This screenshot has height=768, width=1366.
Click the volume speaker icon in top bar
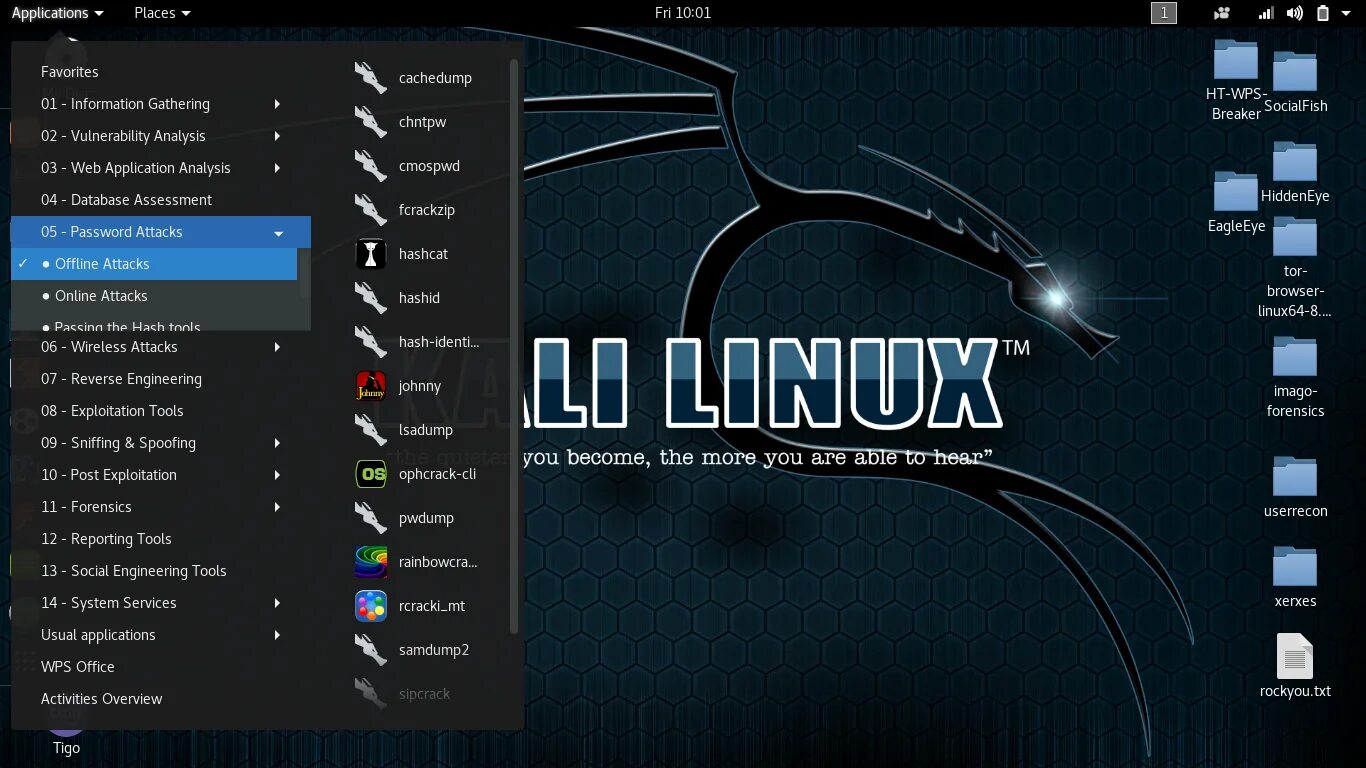click(x=1295, y=13)
